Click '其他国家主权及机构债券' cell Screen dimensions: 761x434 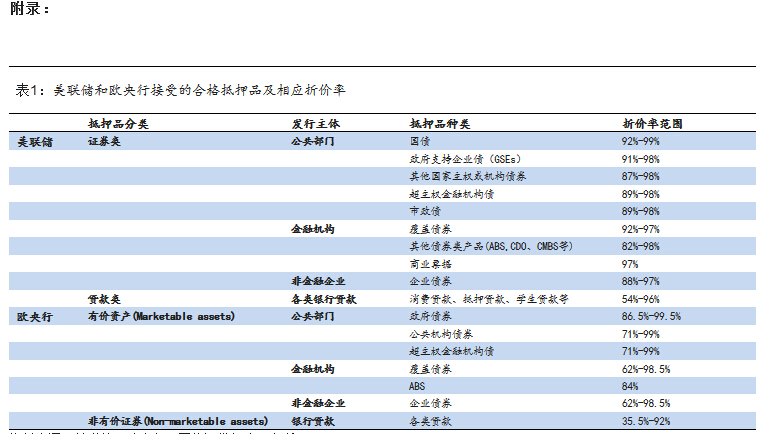tap(468, 176)
